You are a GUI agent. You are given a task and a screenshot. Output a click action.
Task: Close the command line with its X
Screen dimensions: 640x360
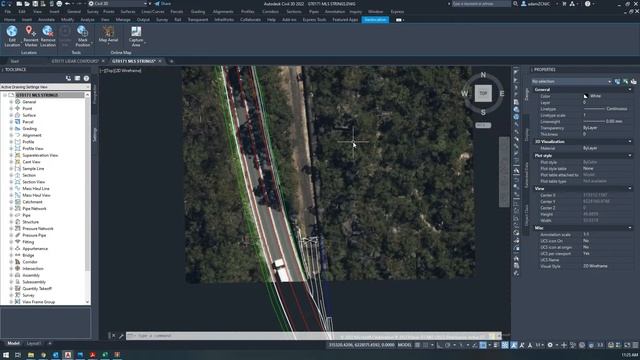pyautogui.click(x=113, y=336)
